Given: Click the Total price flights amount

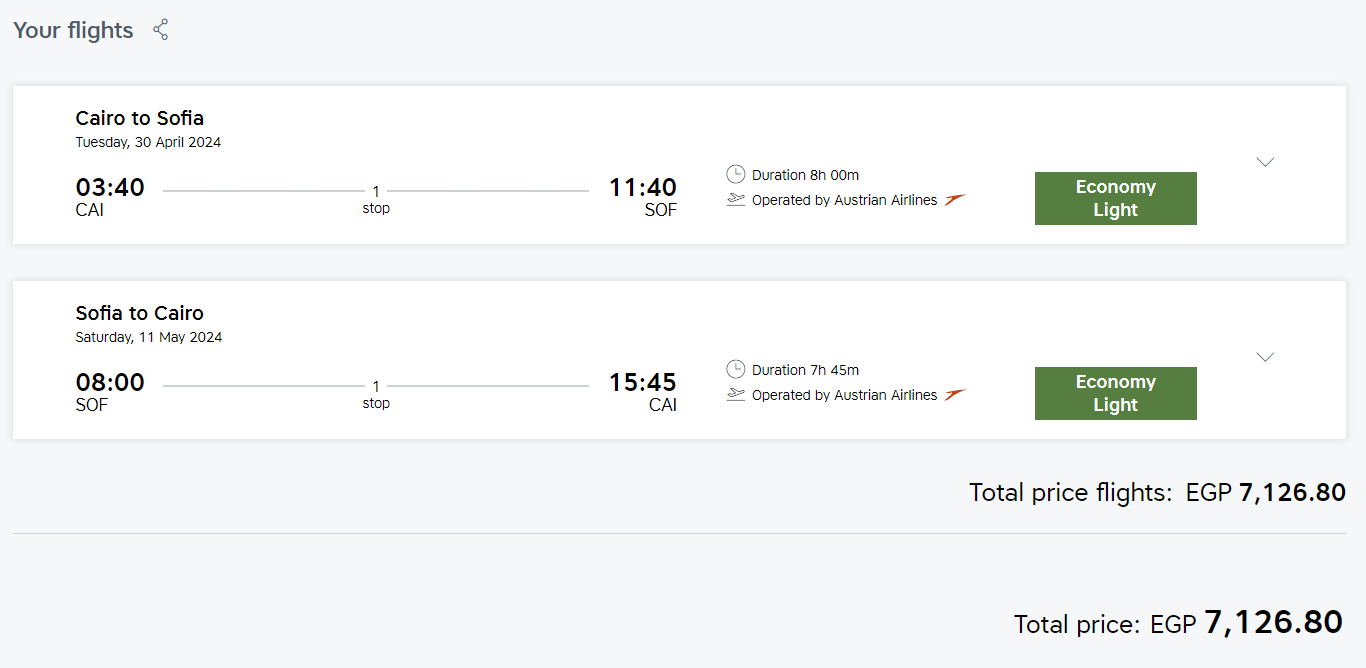Looking at the screenshot, I should [1292, 492].
